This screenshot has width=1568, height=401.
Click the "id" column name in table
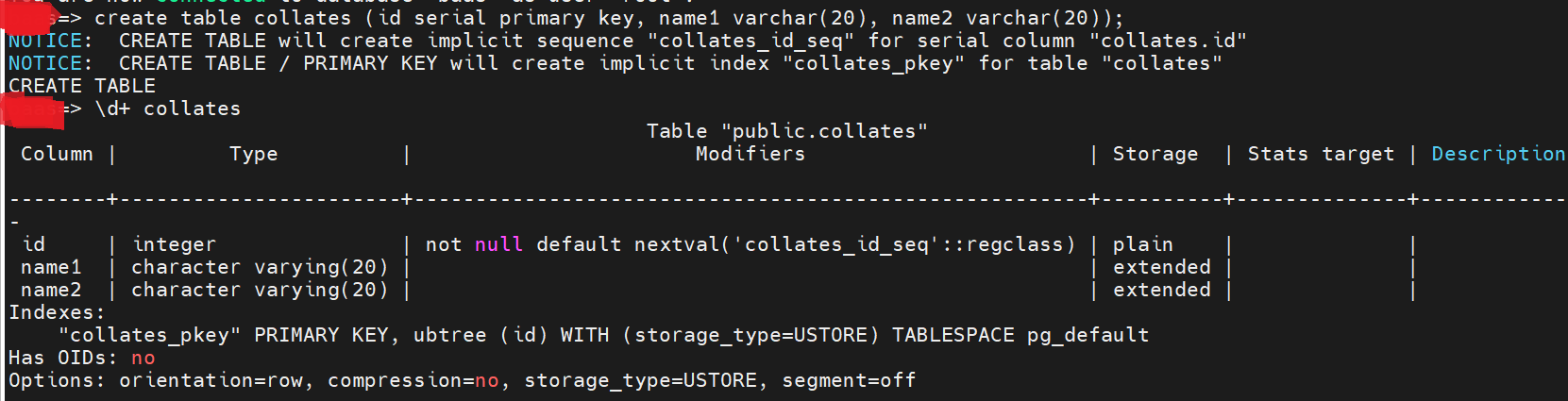click(x=34, y=244)
